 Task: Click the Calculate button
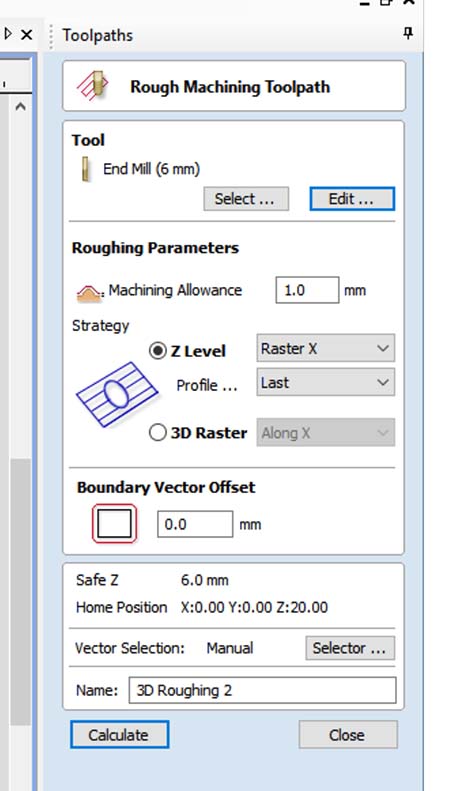pyautogui.click(x=120, y=734)
